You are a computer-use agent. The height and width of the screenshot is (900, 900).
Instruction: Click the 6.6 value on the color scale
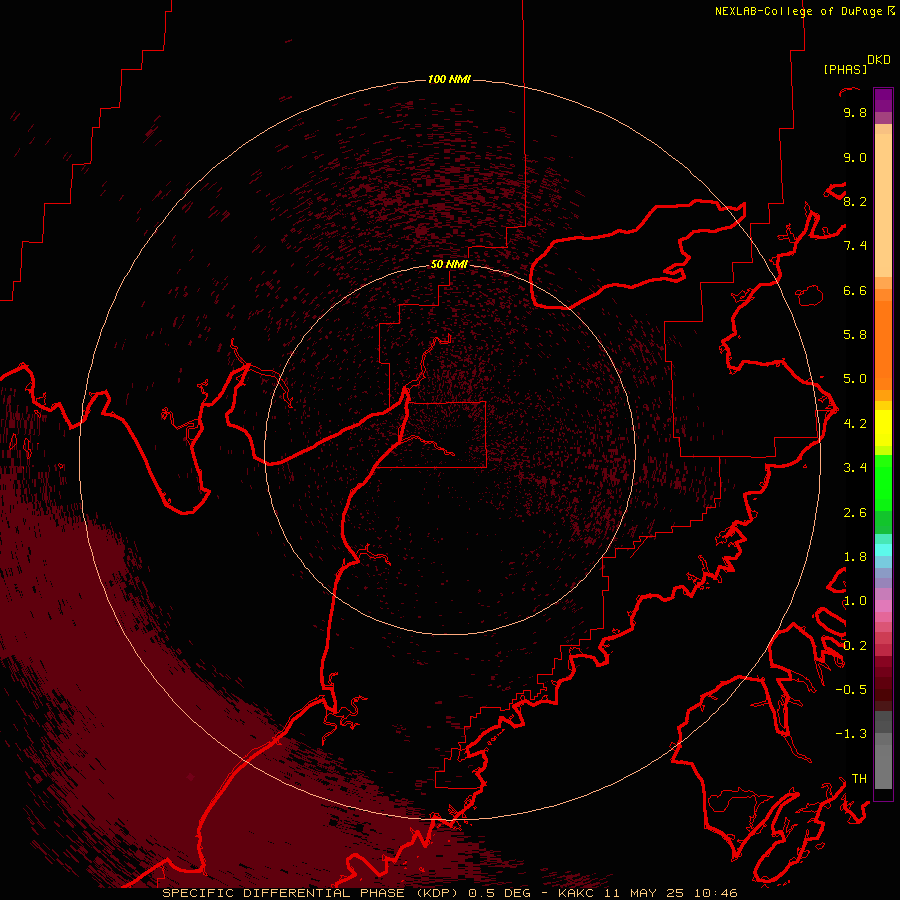pos(855,290)
